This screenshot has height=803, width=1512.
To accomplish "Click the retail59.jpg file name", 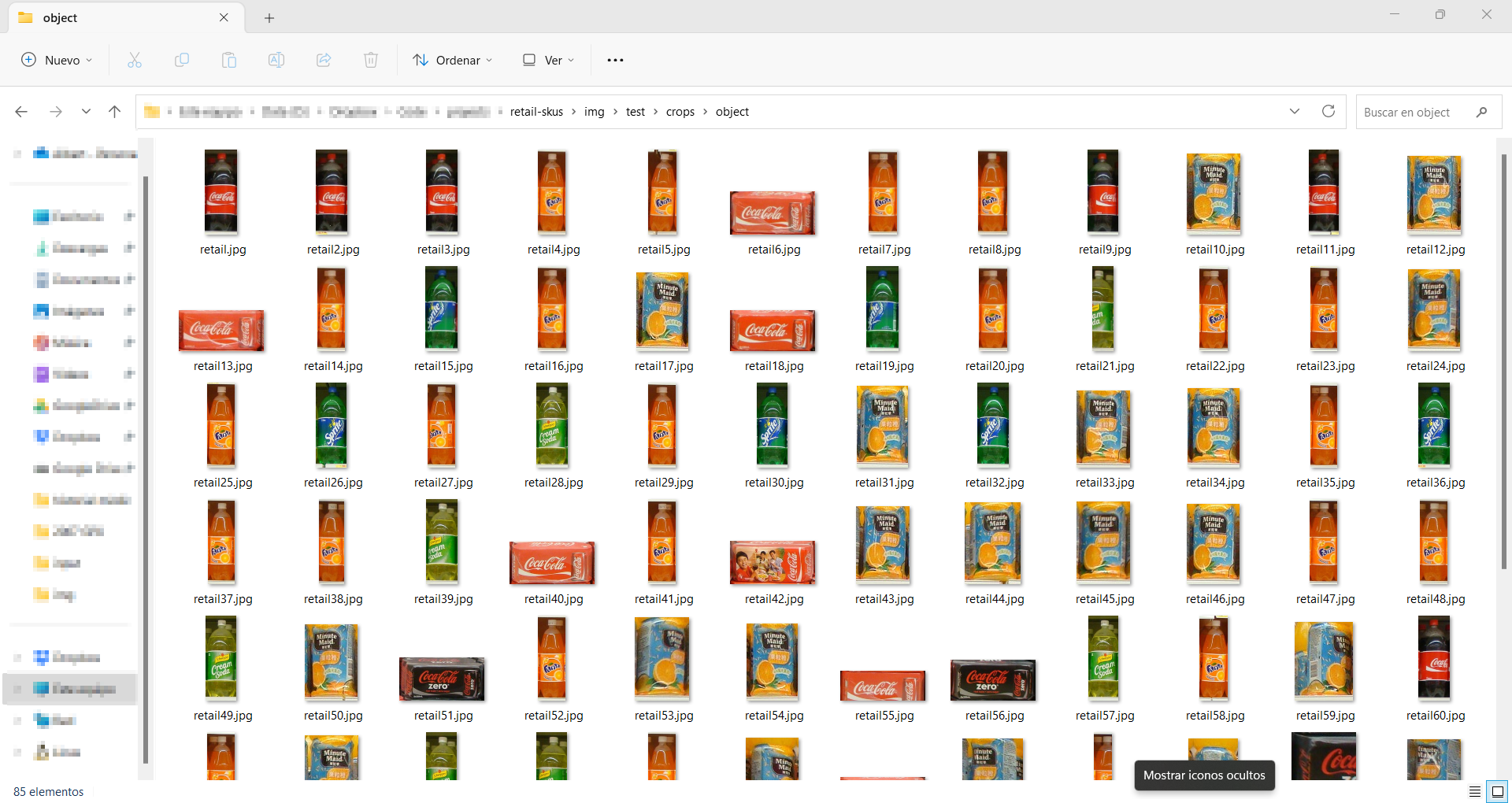I will pyautogui.click(x=1325, y=716).
